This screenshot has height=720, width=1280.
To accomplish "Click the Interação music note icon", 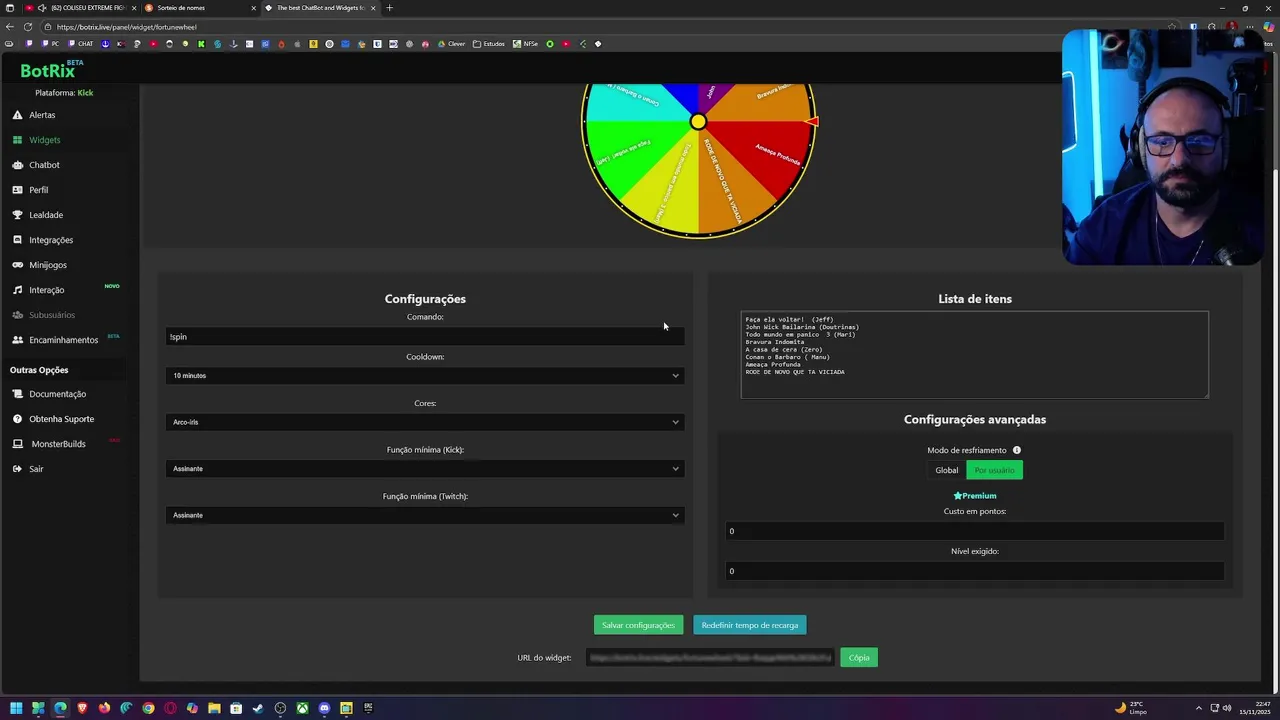I will pyautogui.click(x=17, y=290).
